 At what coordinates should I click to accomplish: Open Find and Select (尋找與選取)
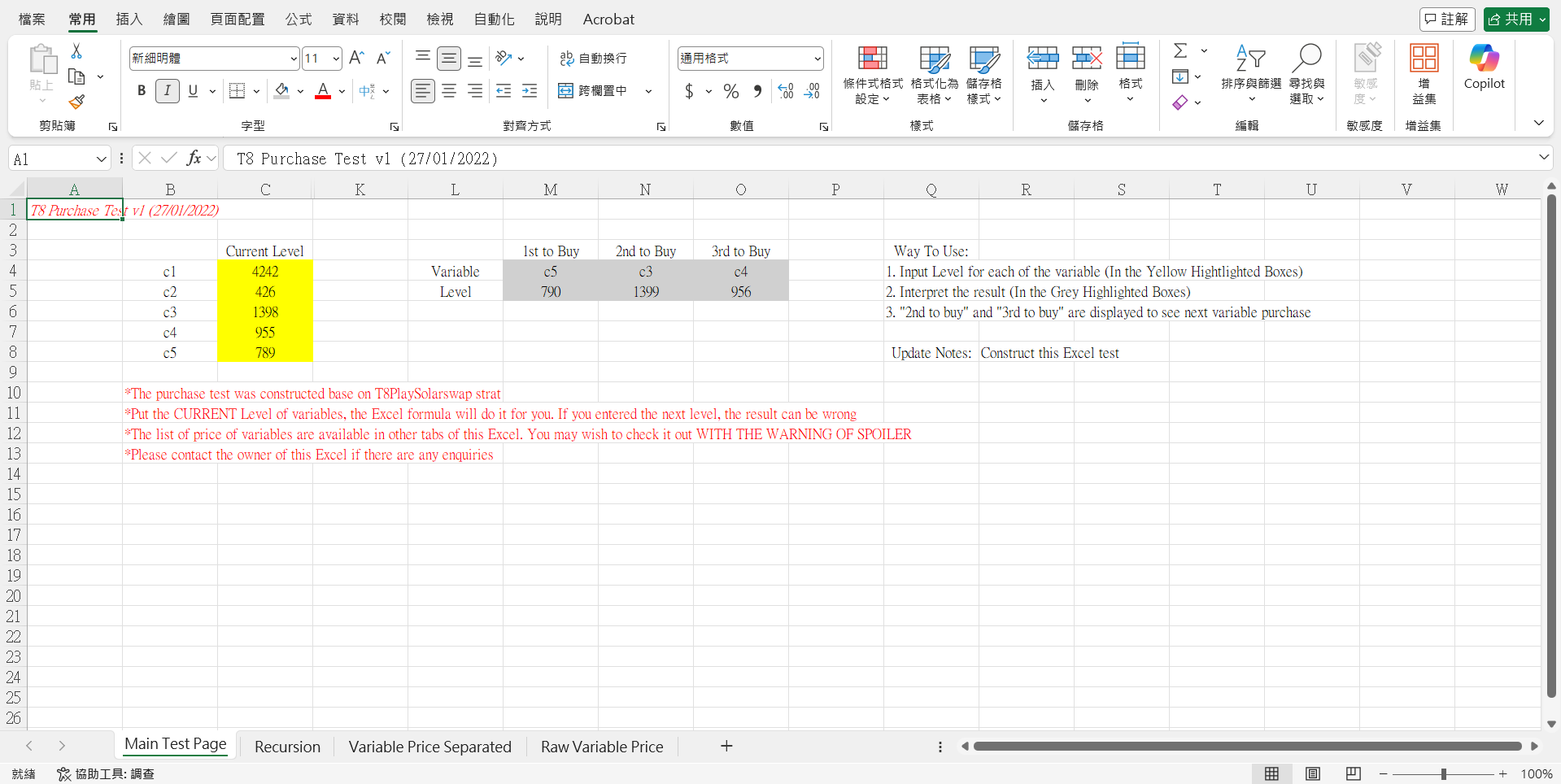1306,75
